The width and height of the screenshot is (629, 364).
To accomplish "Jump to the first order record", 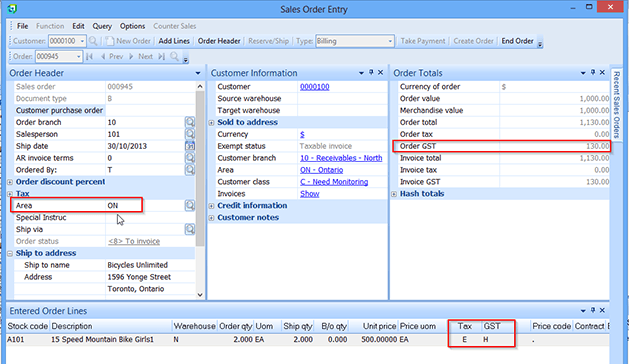I will click(89, 57).
